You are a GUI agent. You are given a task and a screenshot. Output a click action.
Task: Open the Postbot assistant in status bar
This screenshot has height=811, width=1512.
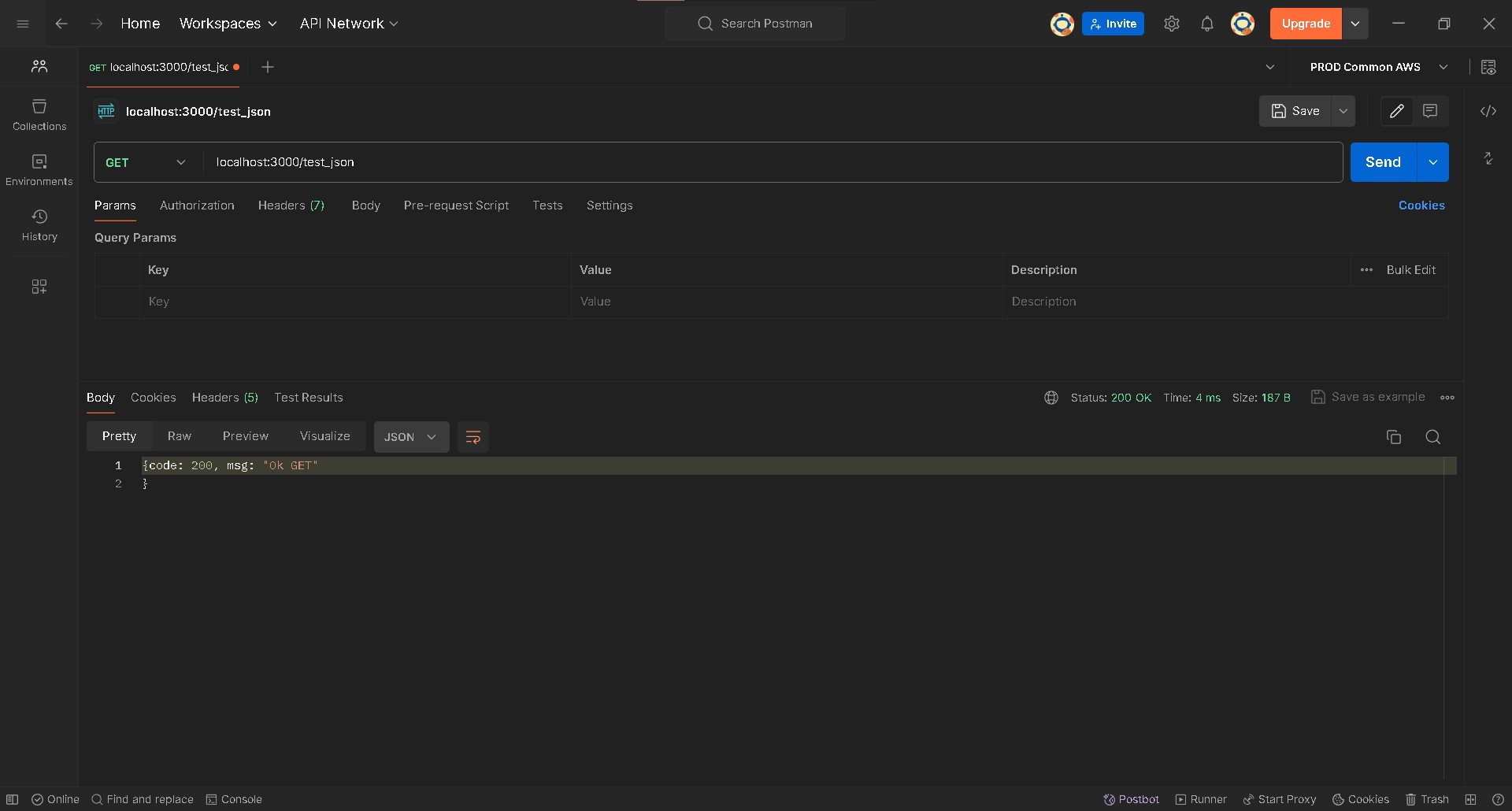[x=1131, y=799]
